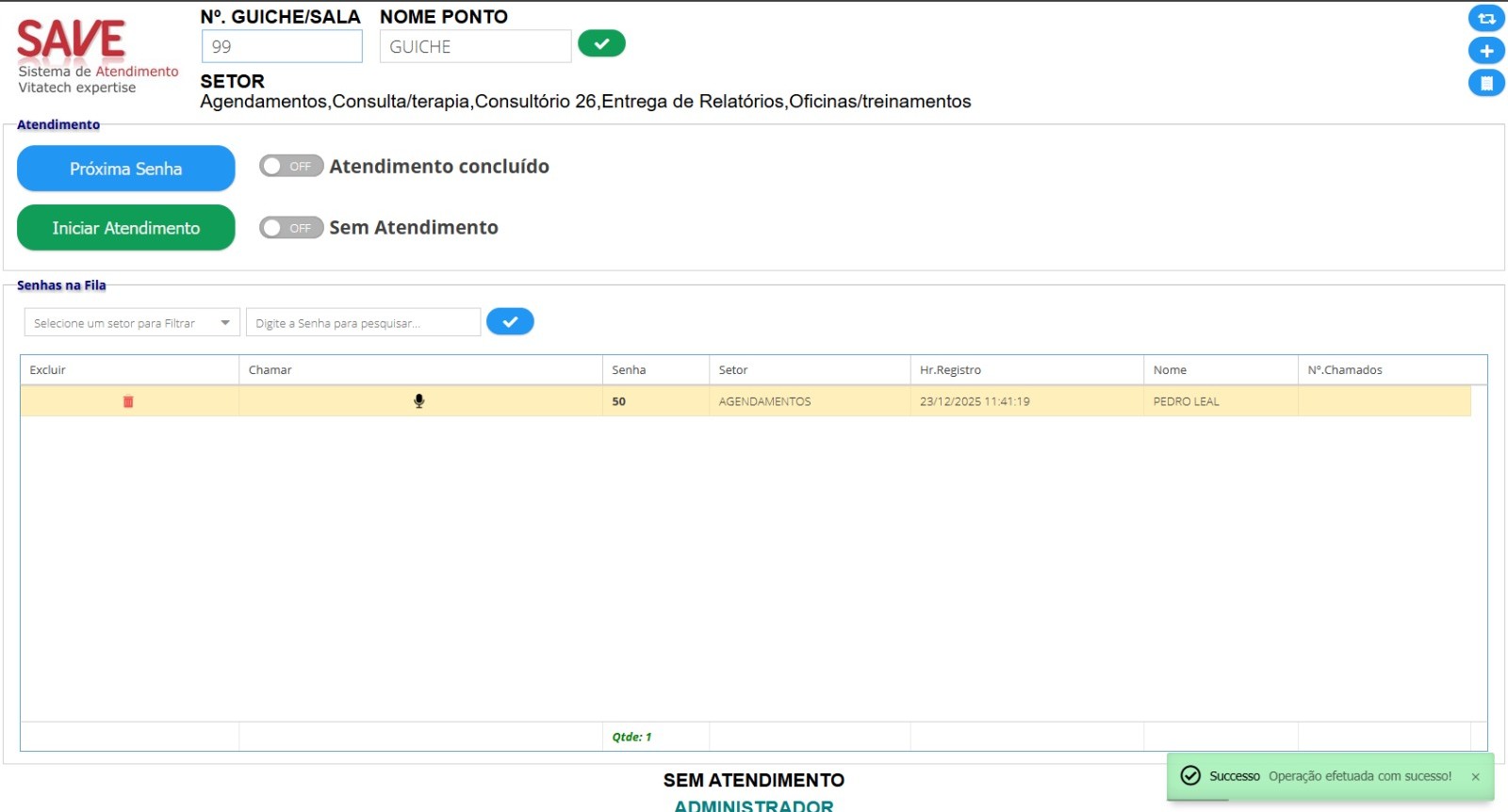Open the blue receipt icon button
Viewport: 1508px width, 812px height.
1486,83
